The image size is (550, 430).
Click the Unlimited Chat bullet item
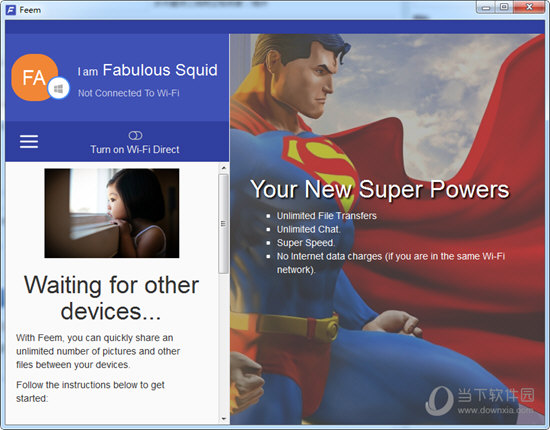(308, 229)
